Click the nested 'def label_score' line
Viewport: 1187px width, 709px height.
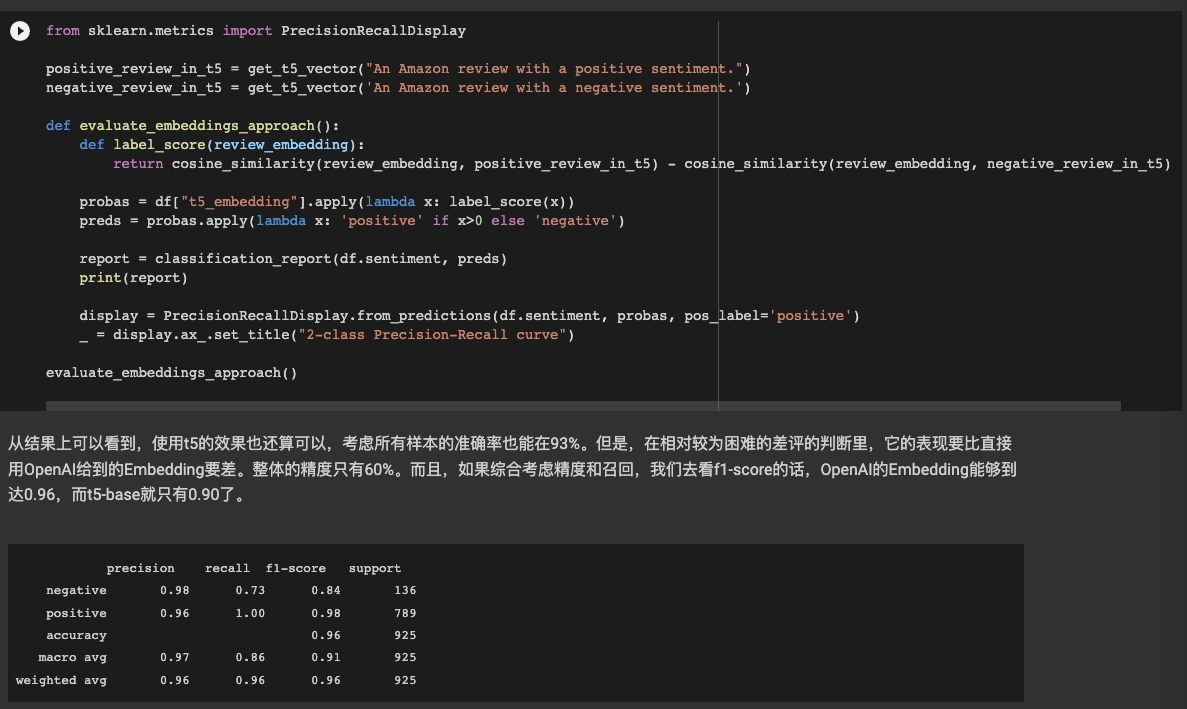222,145
